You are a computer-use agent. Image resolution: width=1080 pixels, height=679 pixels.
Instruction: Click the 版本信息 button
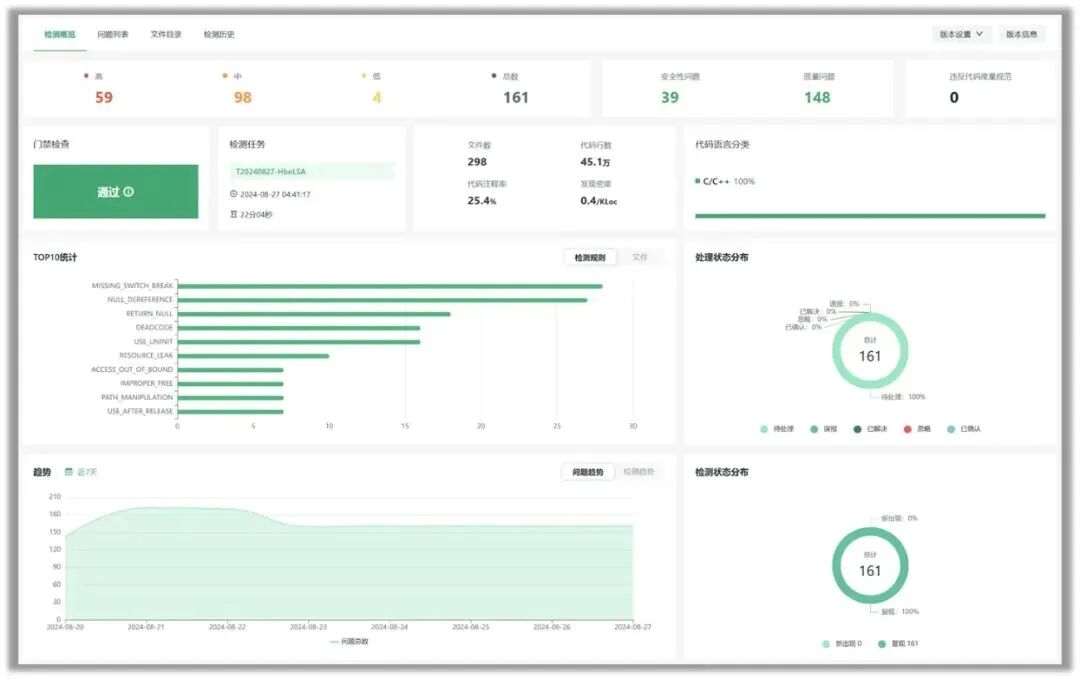coord(1021,34)
